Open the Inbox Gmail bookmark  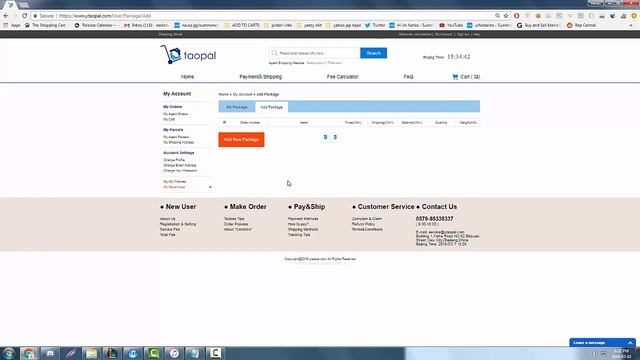(146, 25)
